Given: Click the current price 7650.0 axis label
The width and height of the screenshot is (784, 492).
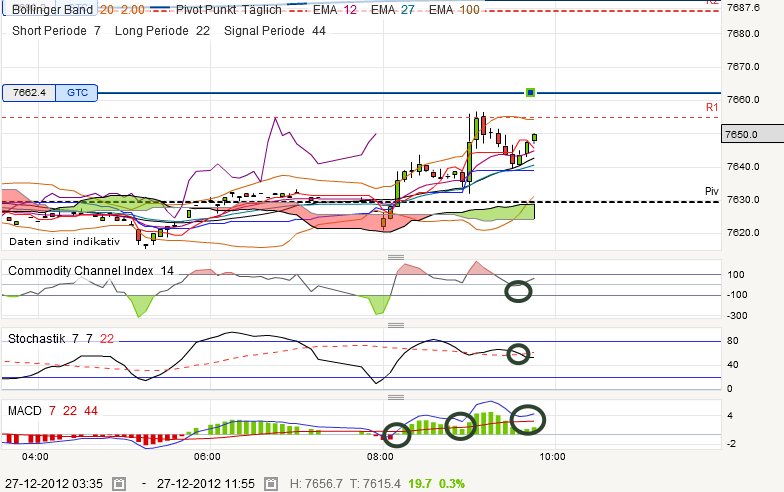Looking at the screenshot, I should (752, 134).
